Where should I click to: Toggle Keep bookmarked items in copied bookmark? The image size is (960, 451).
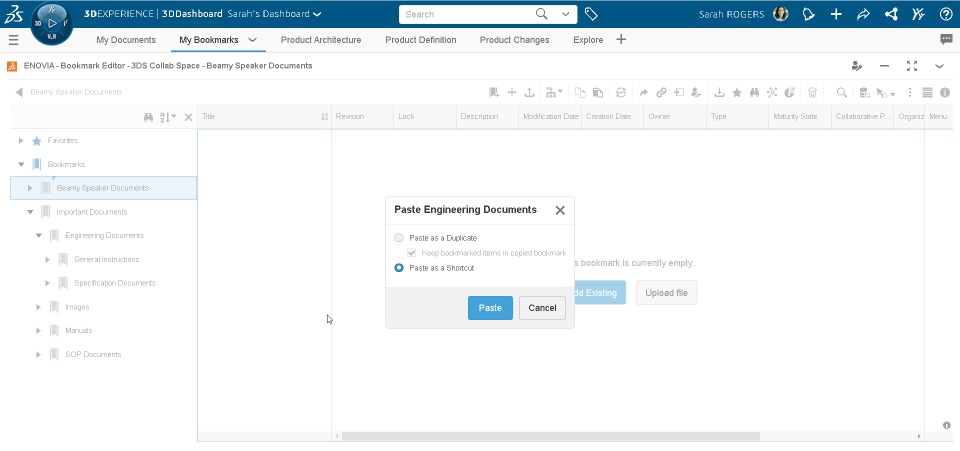(x=412, y=253)
